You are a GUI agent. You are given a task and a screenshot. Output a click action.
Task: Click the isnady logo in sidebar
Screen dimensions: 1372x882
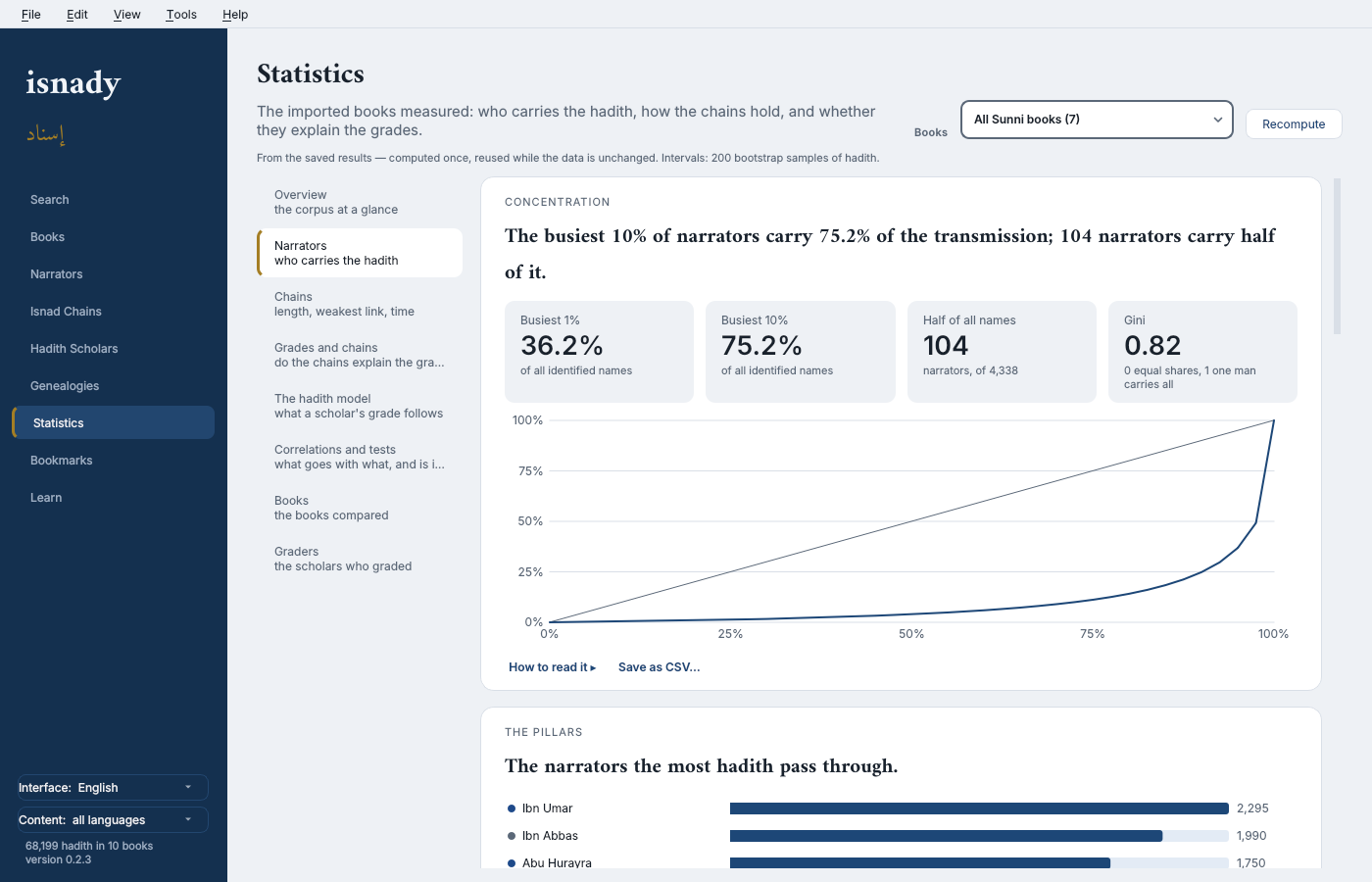coord(73,83)
